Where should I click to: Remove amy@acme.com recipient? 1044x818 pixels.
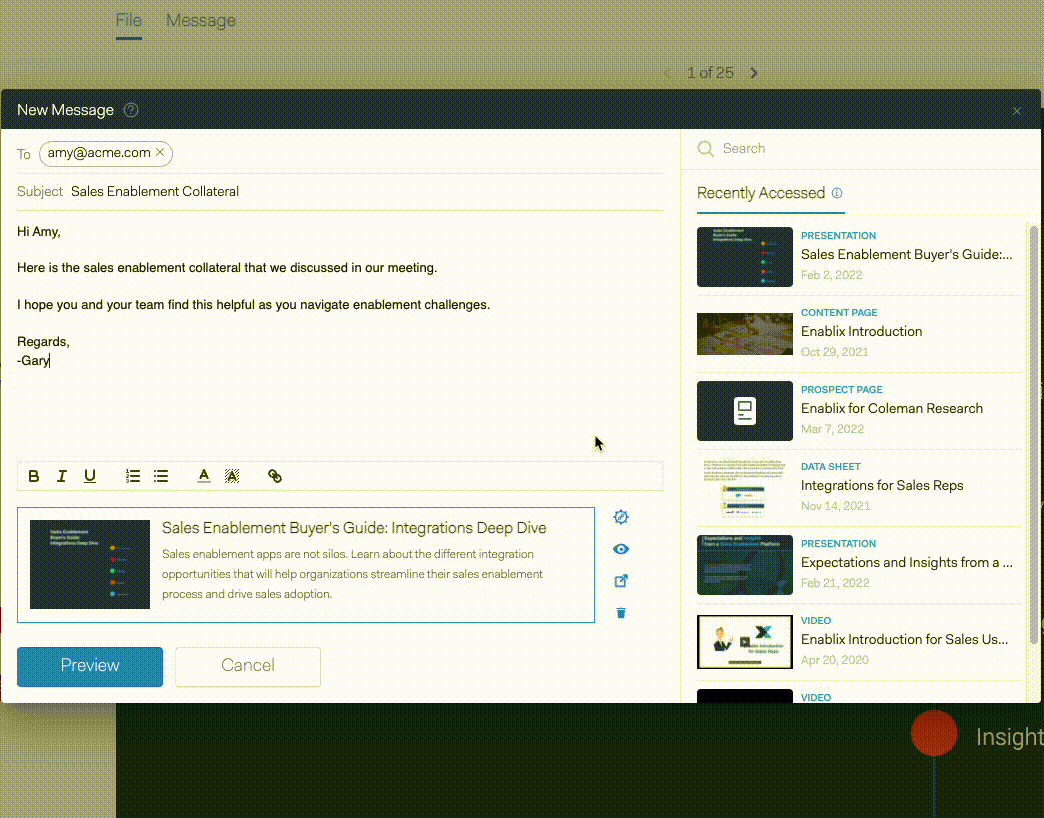pos(160,152)
